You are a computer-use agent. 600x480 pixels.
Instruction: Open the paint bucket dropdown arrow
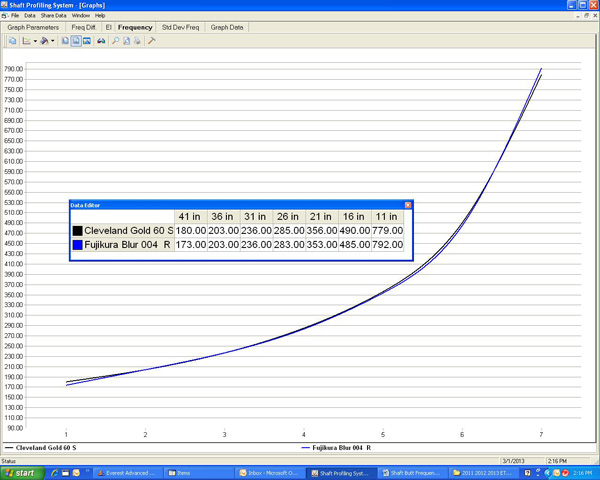(x=52, y=41)
